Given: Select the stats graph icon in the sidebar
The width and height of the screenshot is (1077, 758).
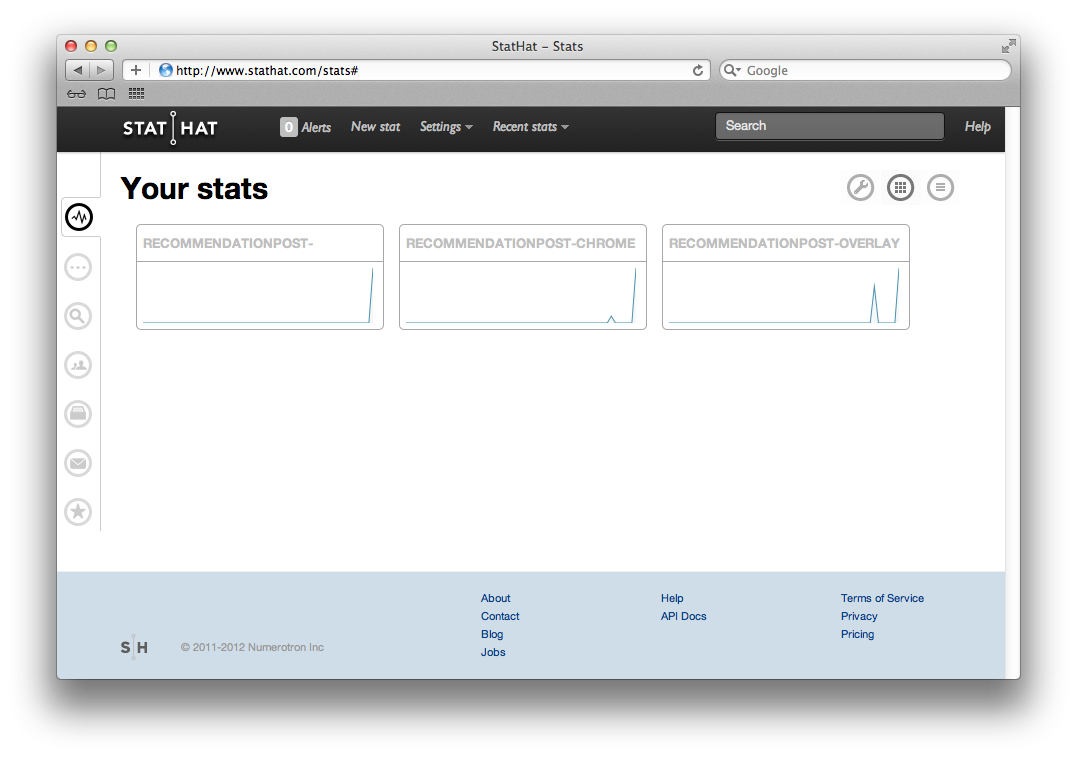Looking at the screenshot, I should (x=79, y=217).
